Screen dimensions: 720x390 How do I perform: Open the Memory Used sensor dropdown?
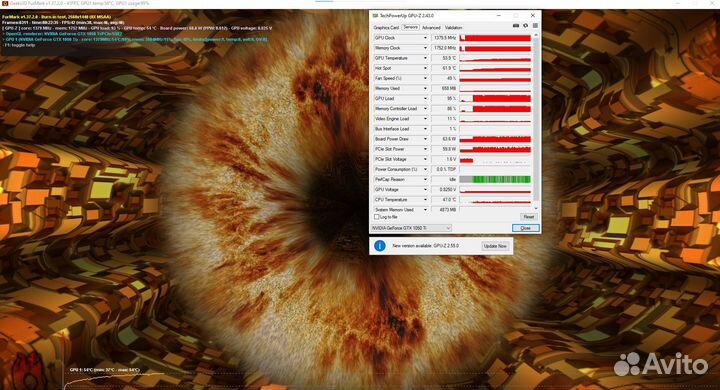click(x=425, y=88)
